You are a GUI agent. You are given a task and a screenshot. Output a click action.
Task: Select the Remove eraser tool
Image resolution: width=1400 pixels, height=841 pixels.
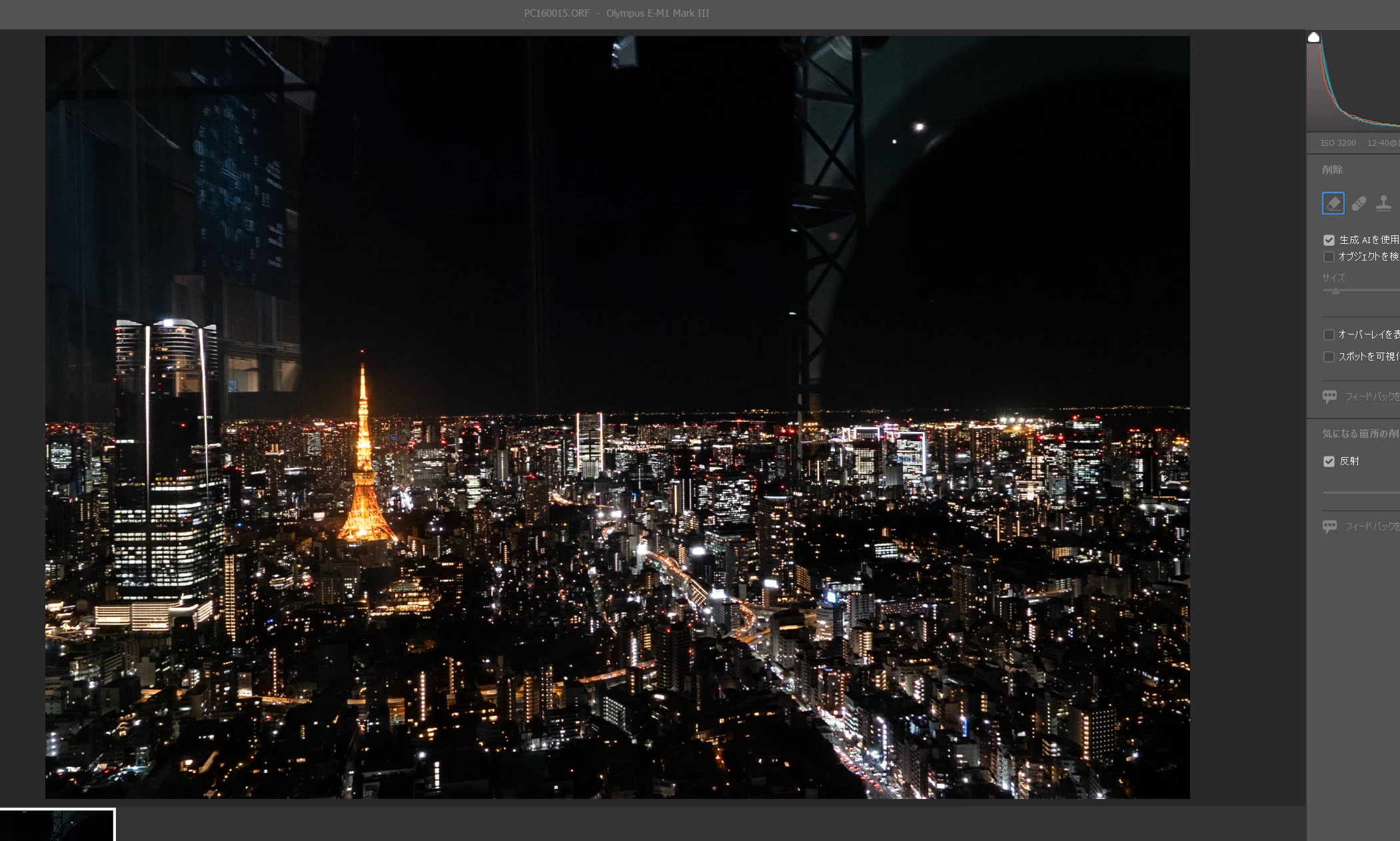pos(1333,203)
